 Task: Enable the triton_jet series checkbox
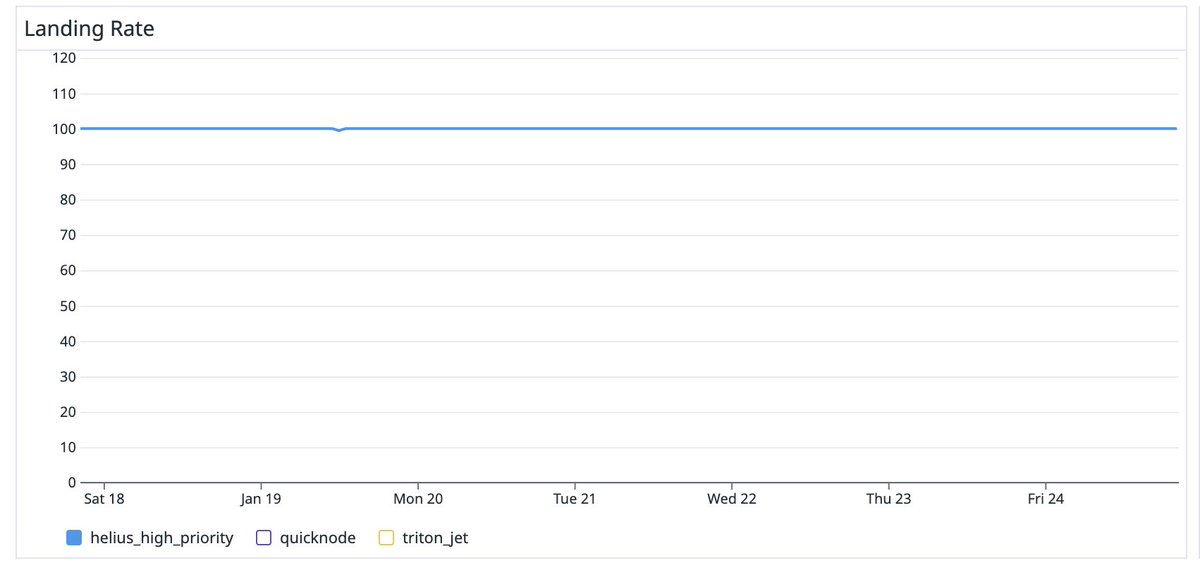pos(387,538)
